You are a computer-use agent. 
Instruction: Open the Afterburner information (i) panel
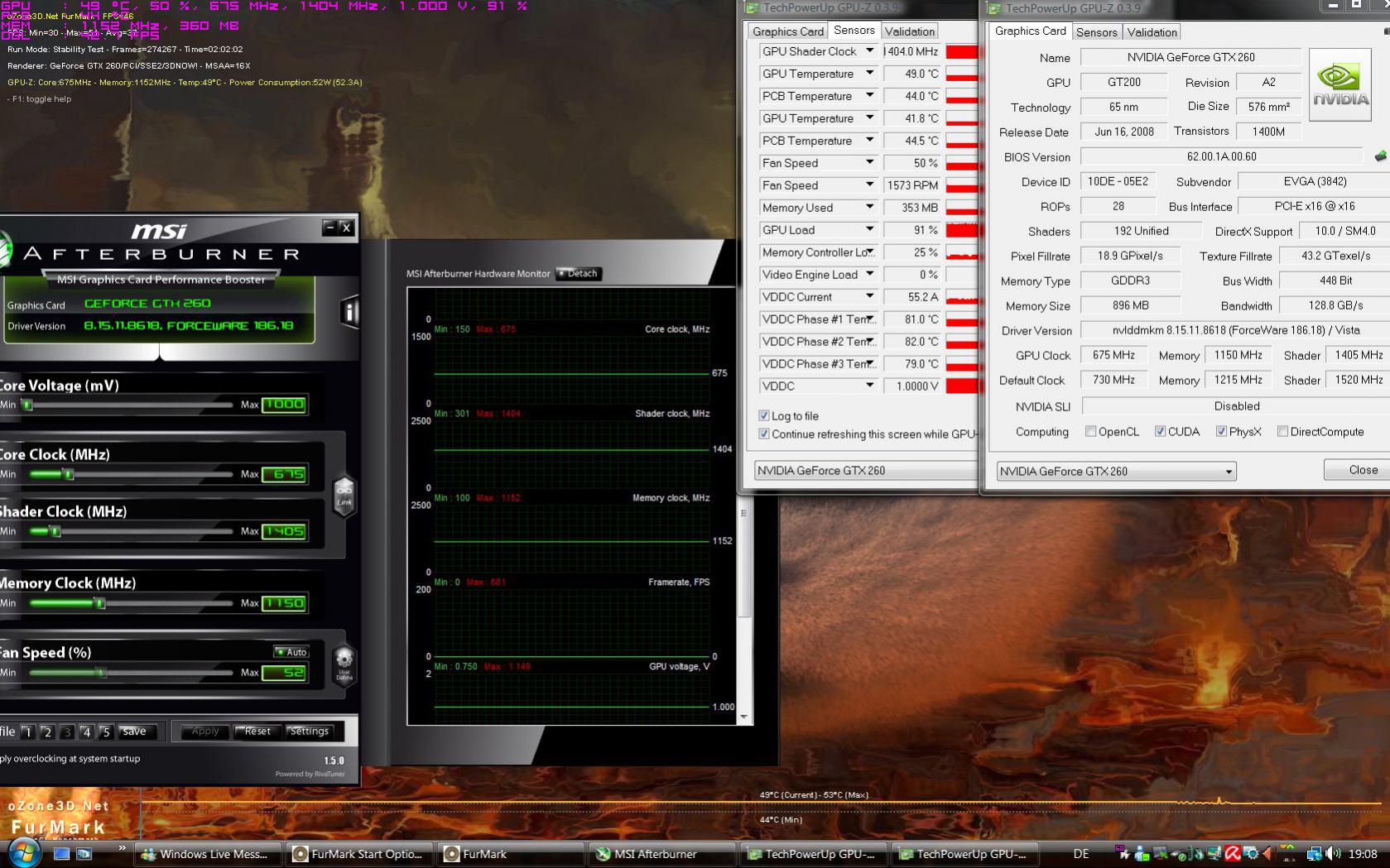pos(349,311)
